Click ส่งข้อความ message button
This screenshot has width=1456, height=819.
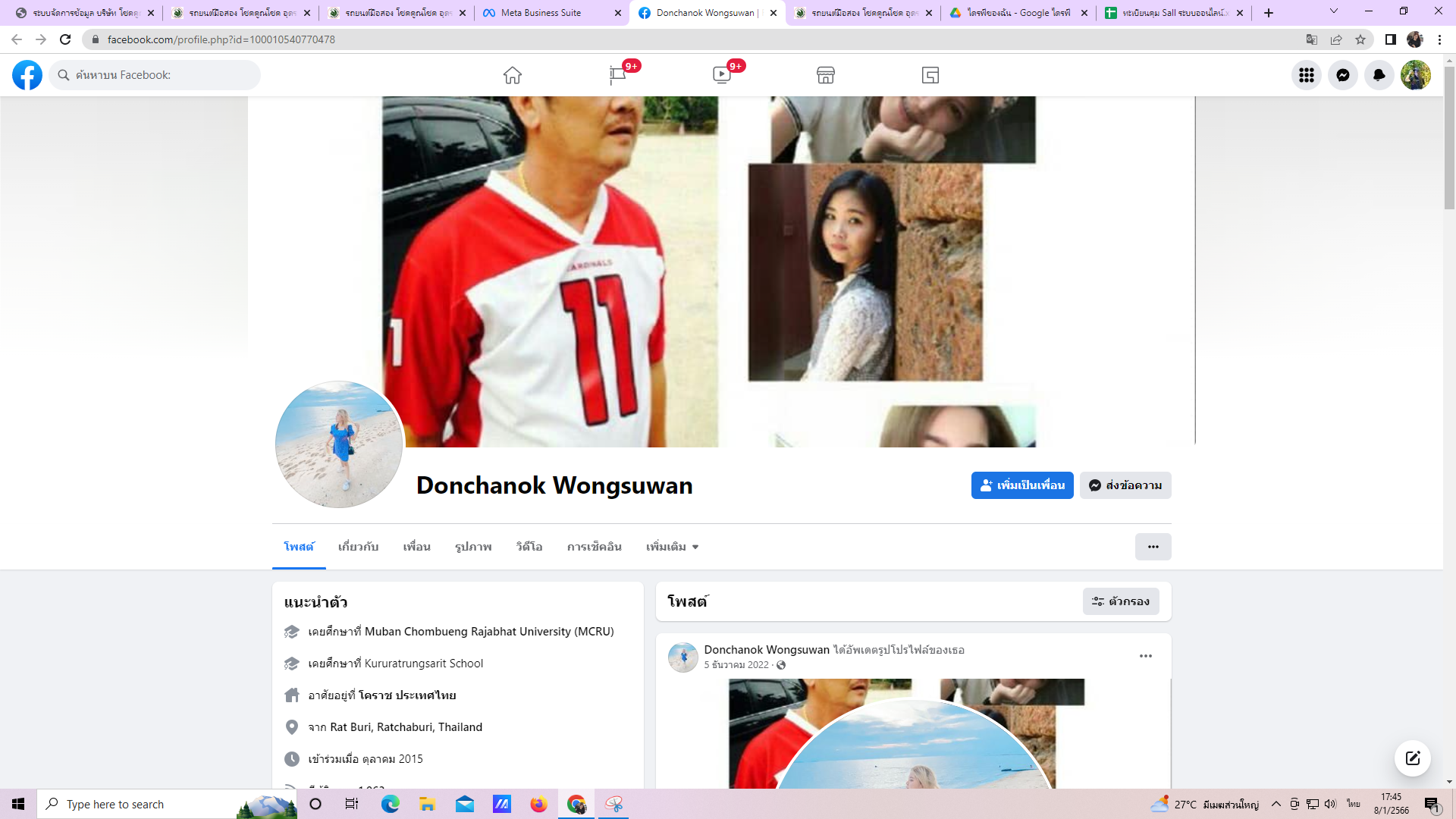point(1125,485)
